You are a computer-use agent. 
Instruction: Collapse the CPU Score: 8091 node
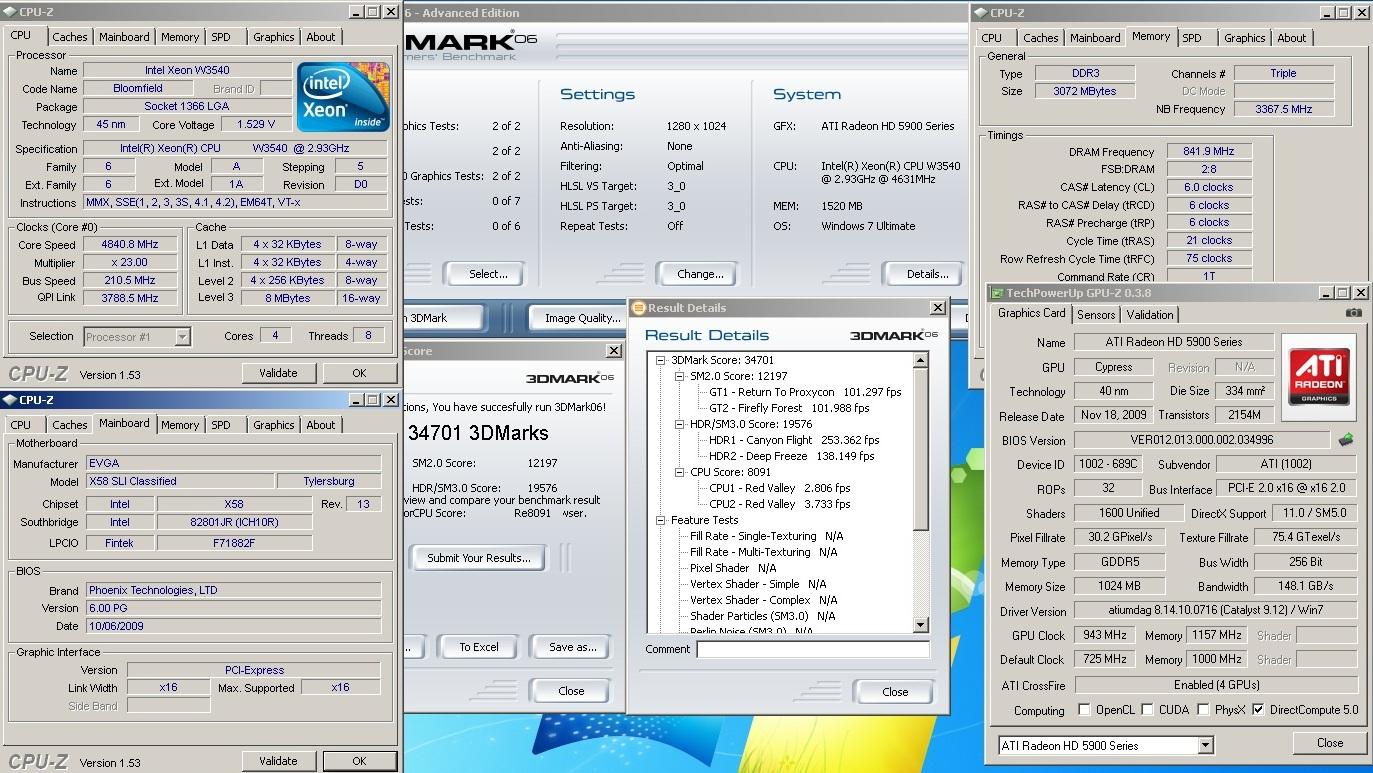[x=680, y=472]
